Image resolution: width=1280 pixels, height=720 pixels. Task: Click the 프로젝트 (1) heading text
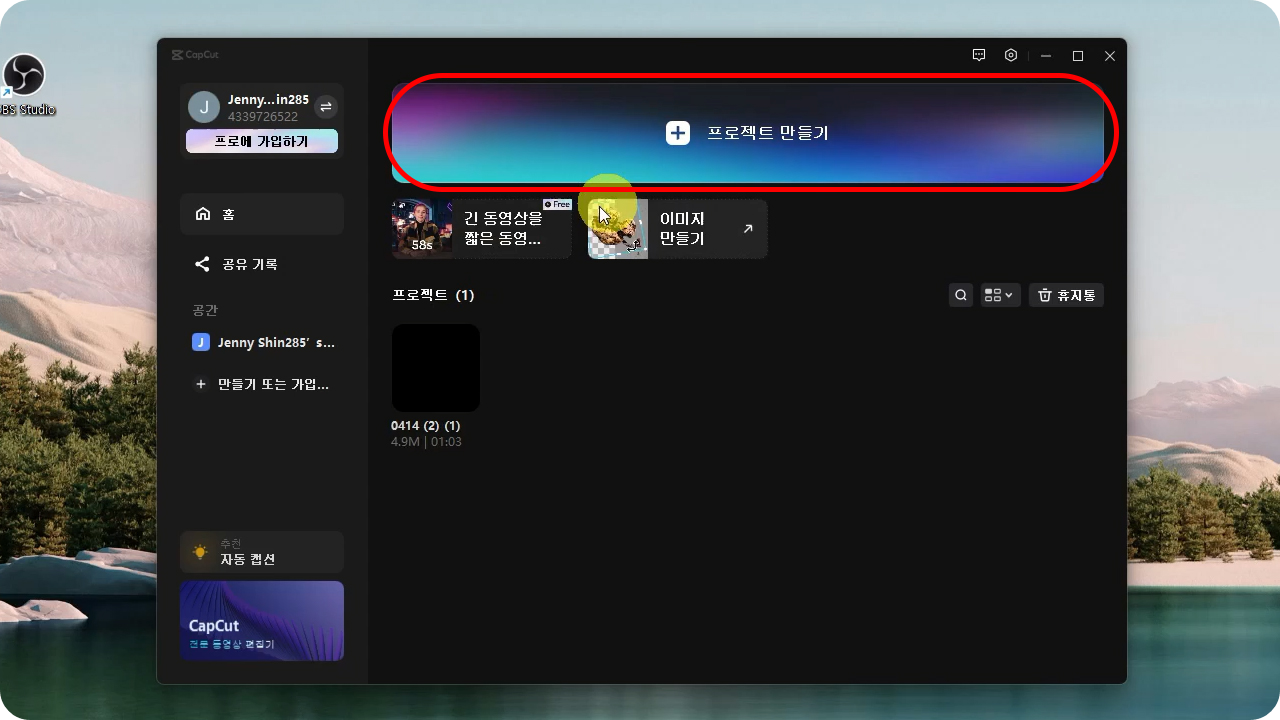[x=433, y=295]
